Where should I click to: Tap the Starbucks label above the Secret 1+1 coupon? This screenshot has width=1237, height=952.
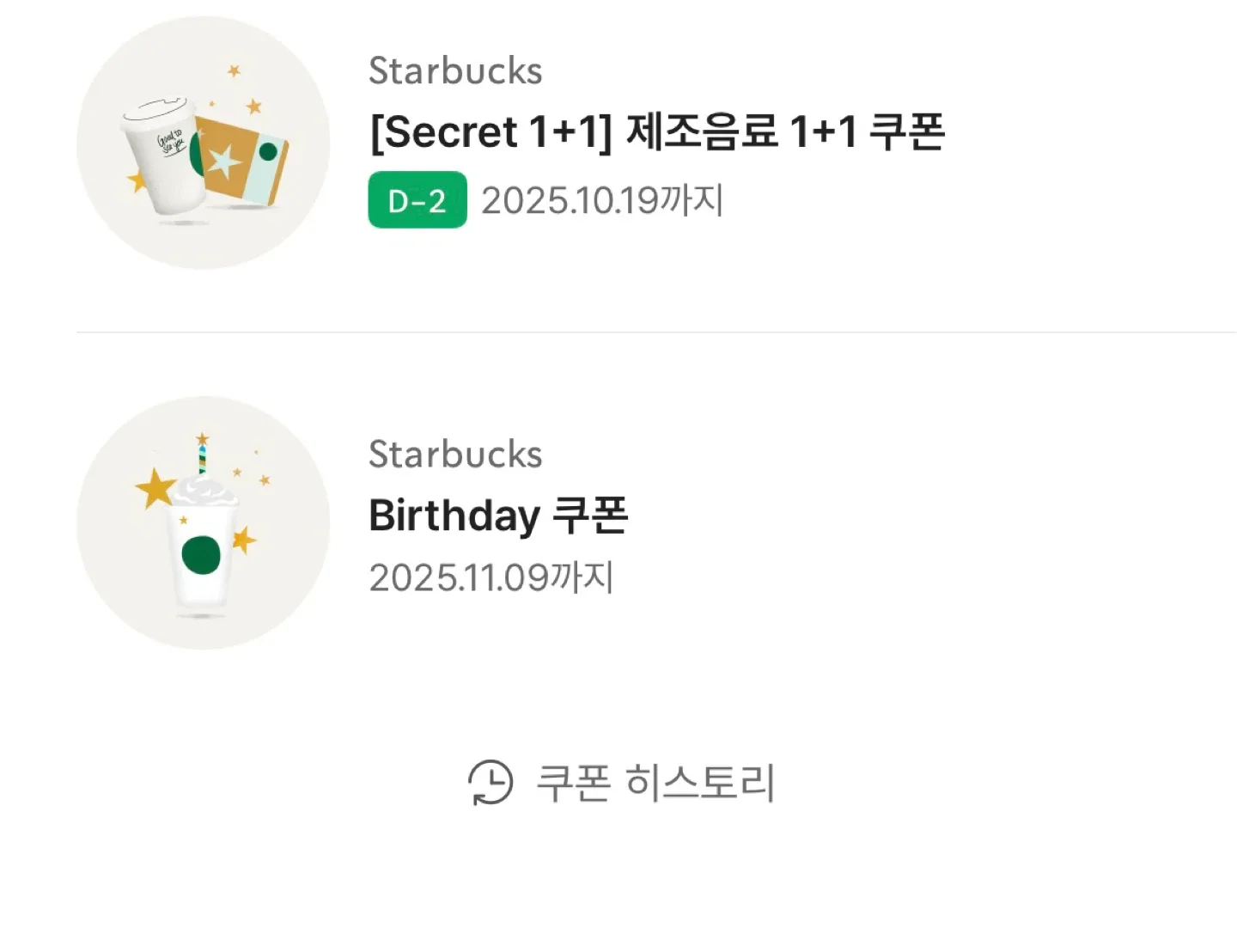pyautogui.click(x=455, y=71)
